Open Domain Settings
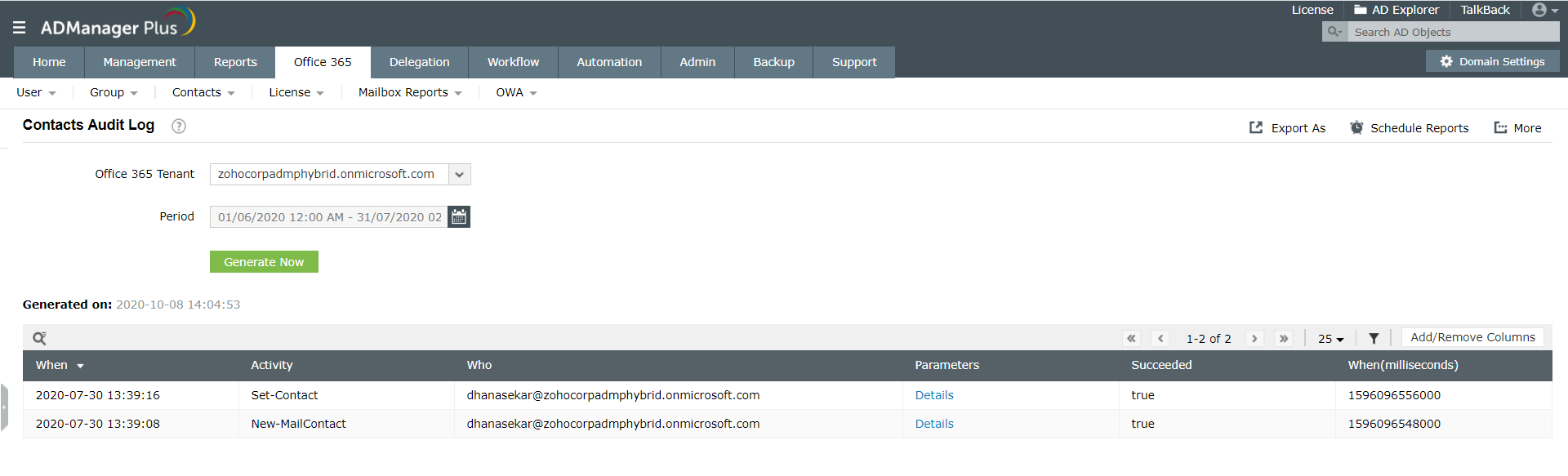The width and height of the screenshot is (1568, 476). click(x=1492, y=61)
